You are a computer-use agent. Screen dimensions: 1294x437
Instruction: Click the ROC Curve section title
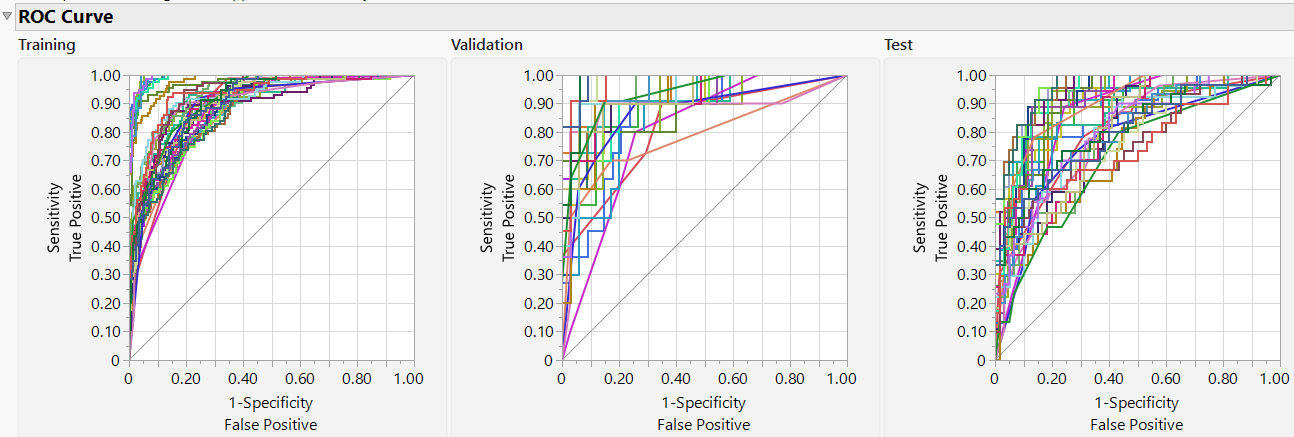click(x=66, y=17)
